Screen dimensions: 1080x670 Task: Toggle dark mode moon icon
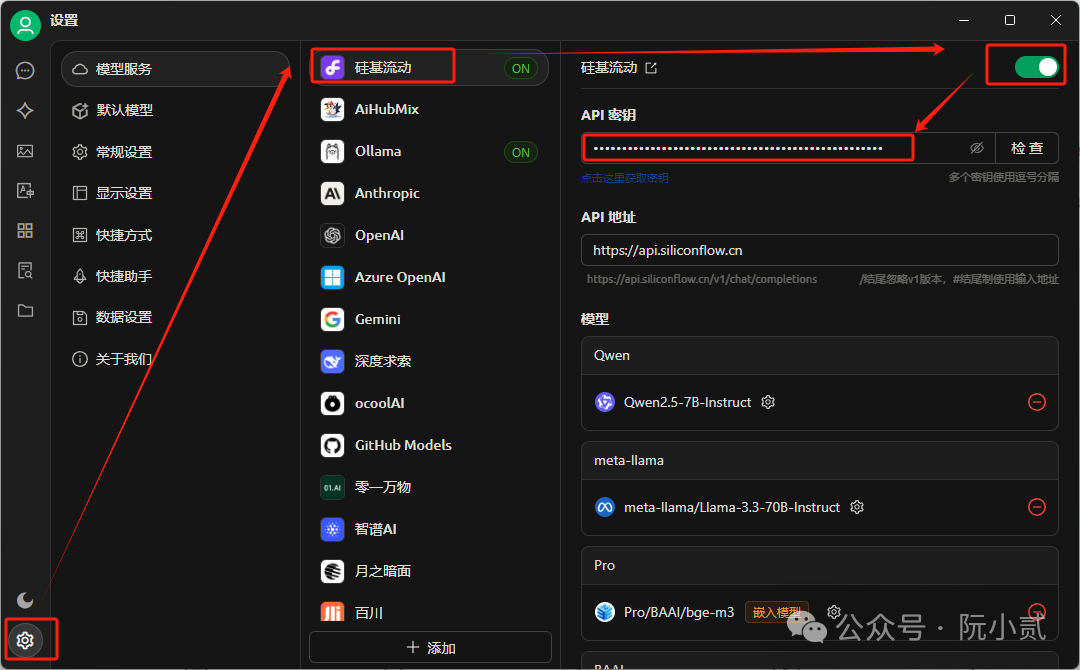click(25, 600)
